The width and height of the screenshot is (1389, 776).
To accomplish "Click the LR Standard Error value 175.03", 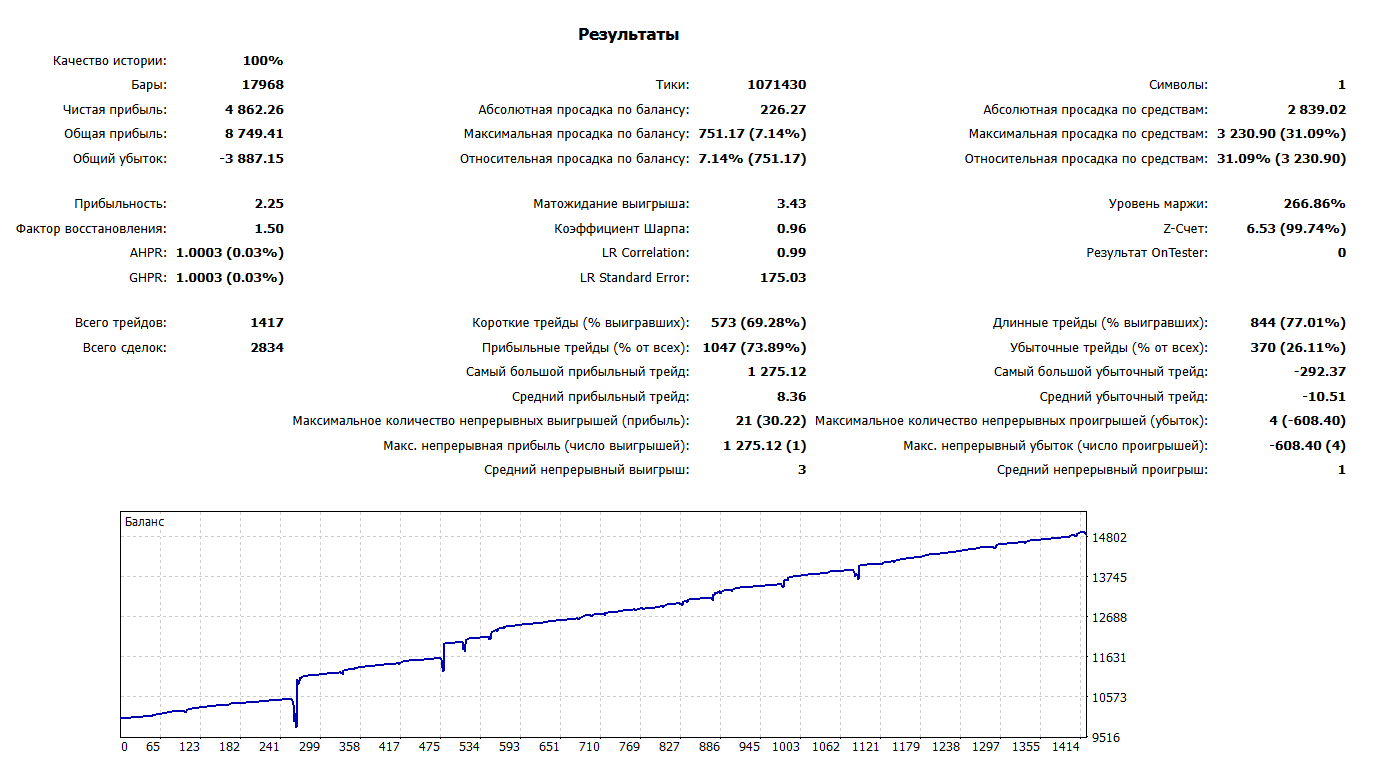I will [782, 278].
